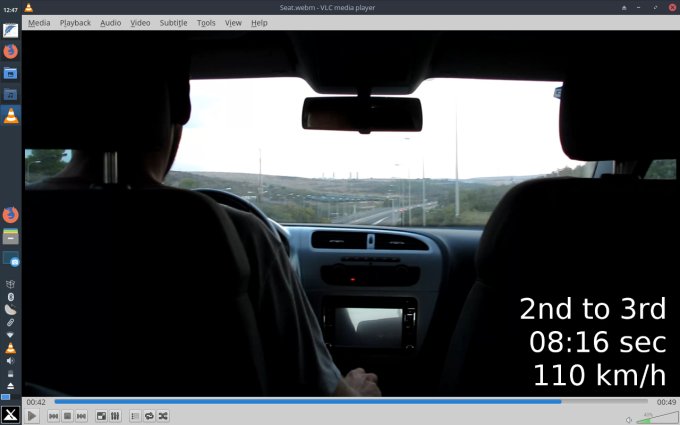Screen dimensions: 680x425
Task: Select the active VLC dock icon
Action: point(10,115)
